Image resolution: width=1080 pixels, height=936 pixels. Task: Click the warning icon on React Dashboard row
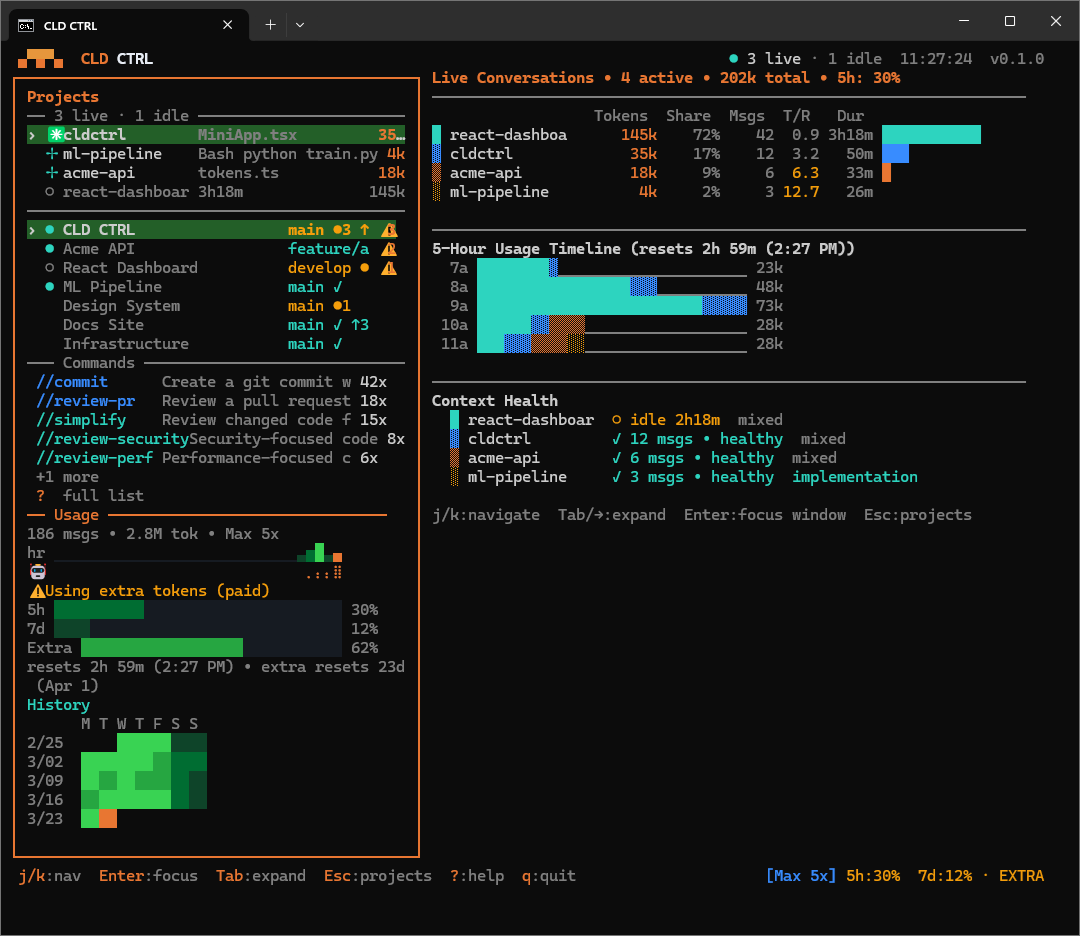(389, 268)
